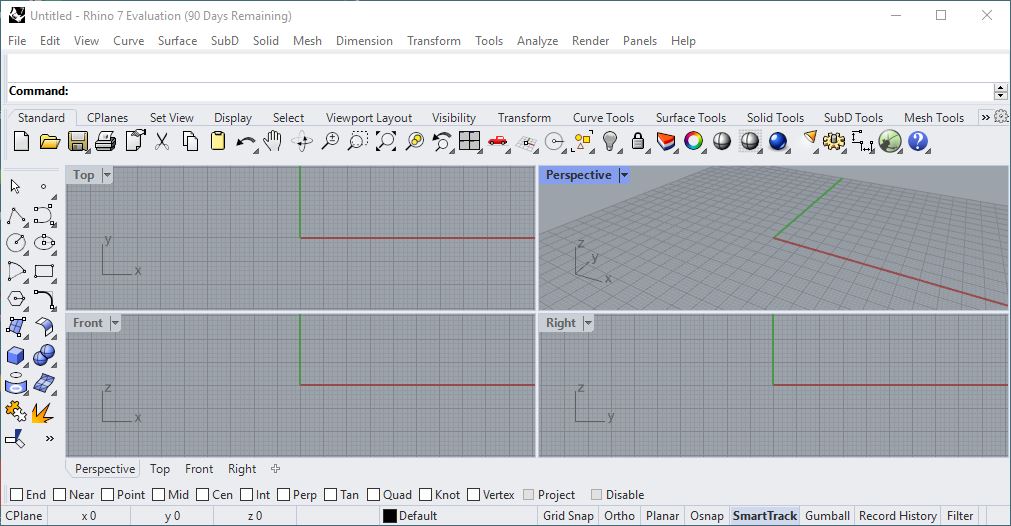1011x526 pixels.
Task: Enable the End osnap checkbox
Action: click(17, 494)
